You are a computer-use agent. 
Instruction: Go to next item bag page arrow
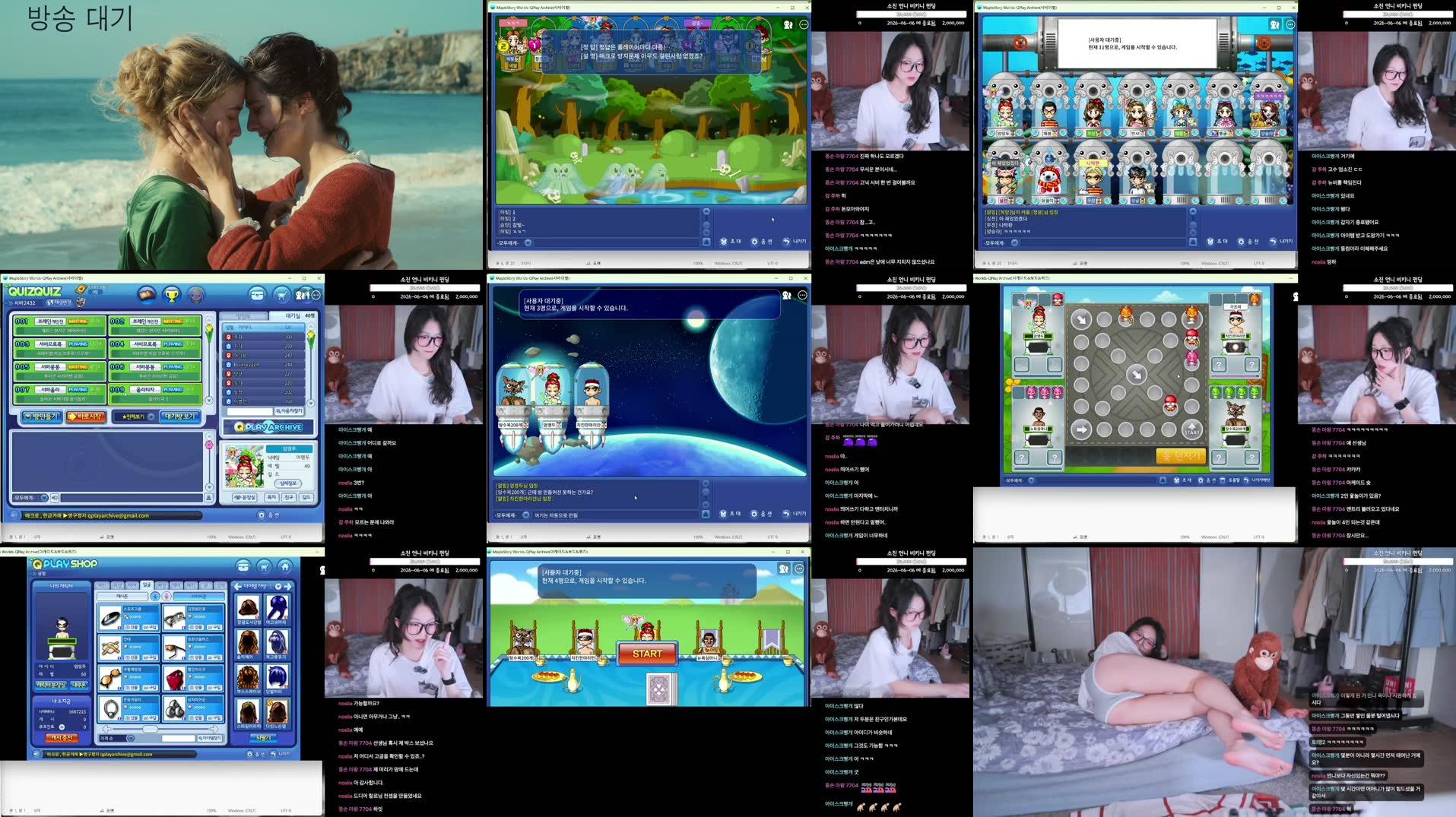click(x=287, y=586)
